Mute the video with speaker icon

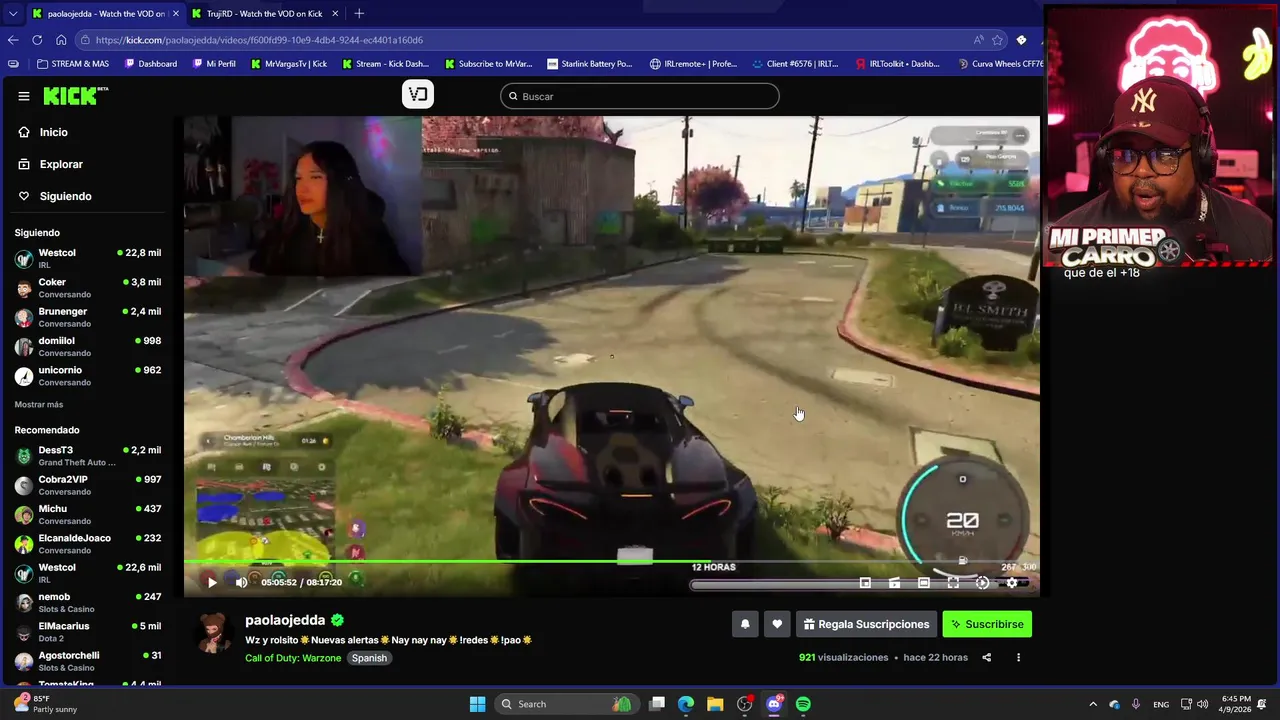[x=241, y=582]
